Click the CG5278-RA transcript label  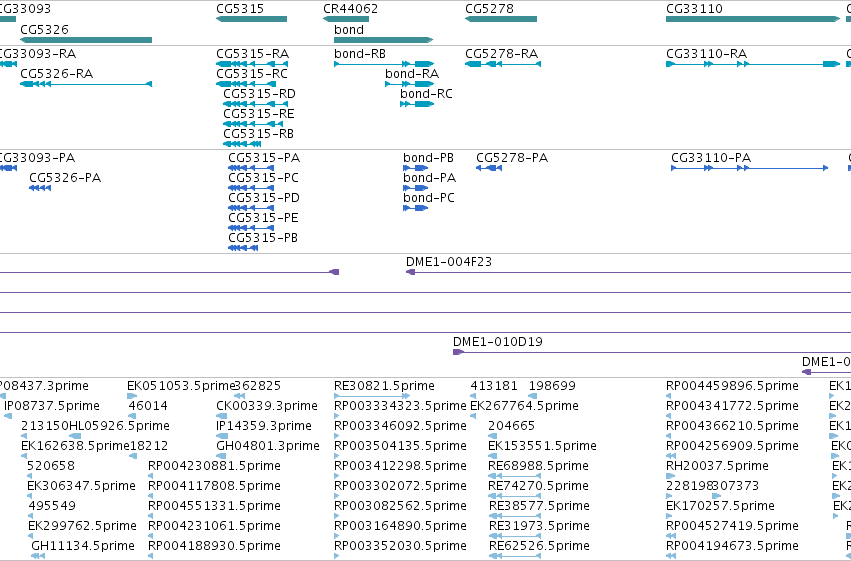pyautogui.click(x=501, y=54)
